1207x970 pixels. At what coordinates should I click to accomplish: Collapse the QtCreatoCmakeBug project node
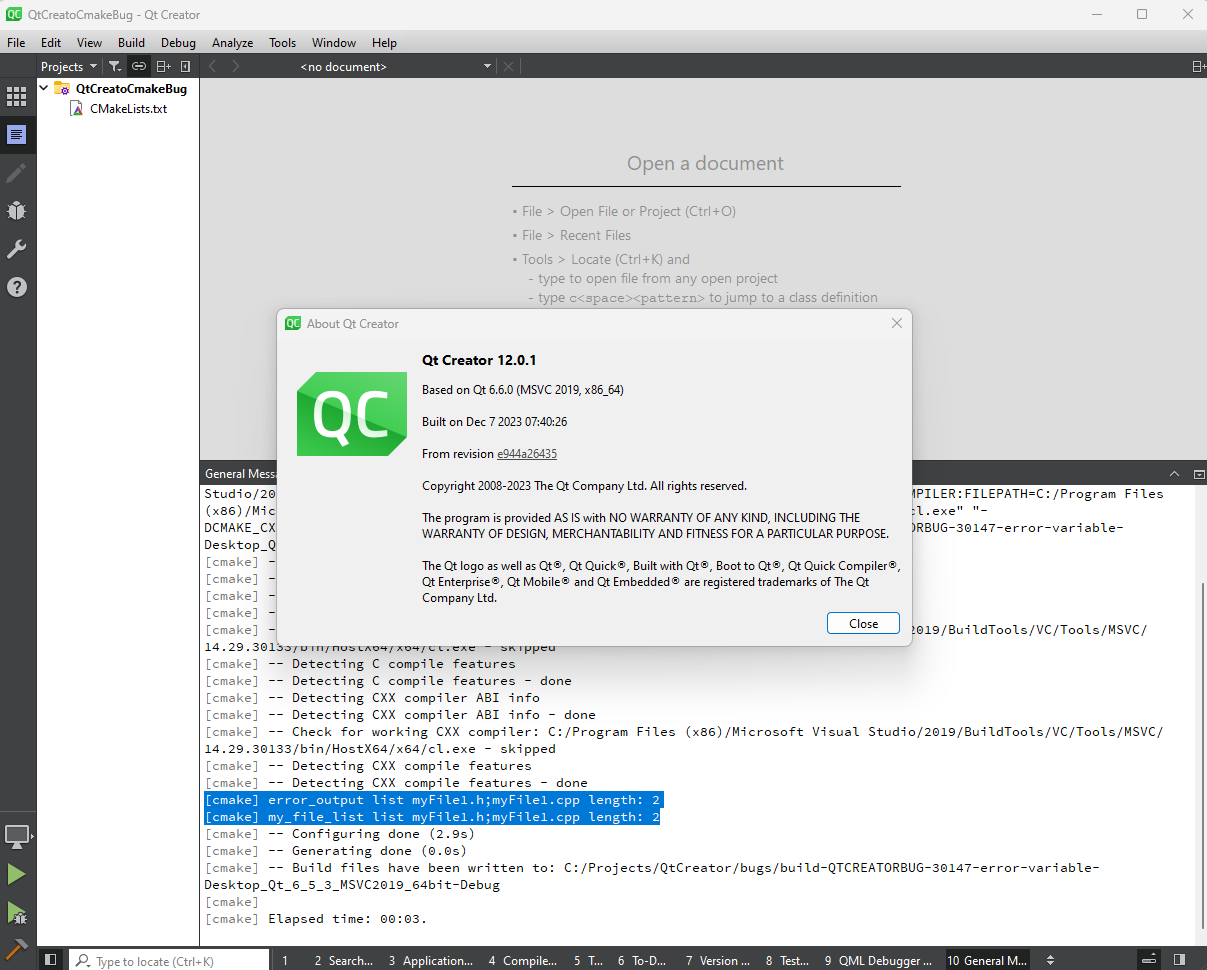(44, 88)
